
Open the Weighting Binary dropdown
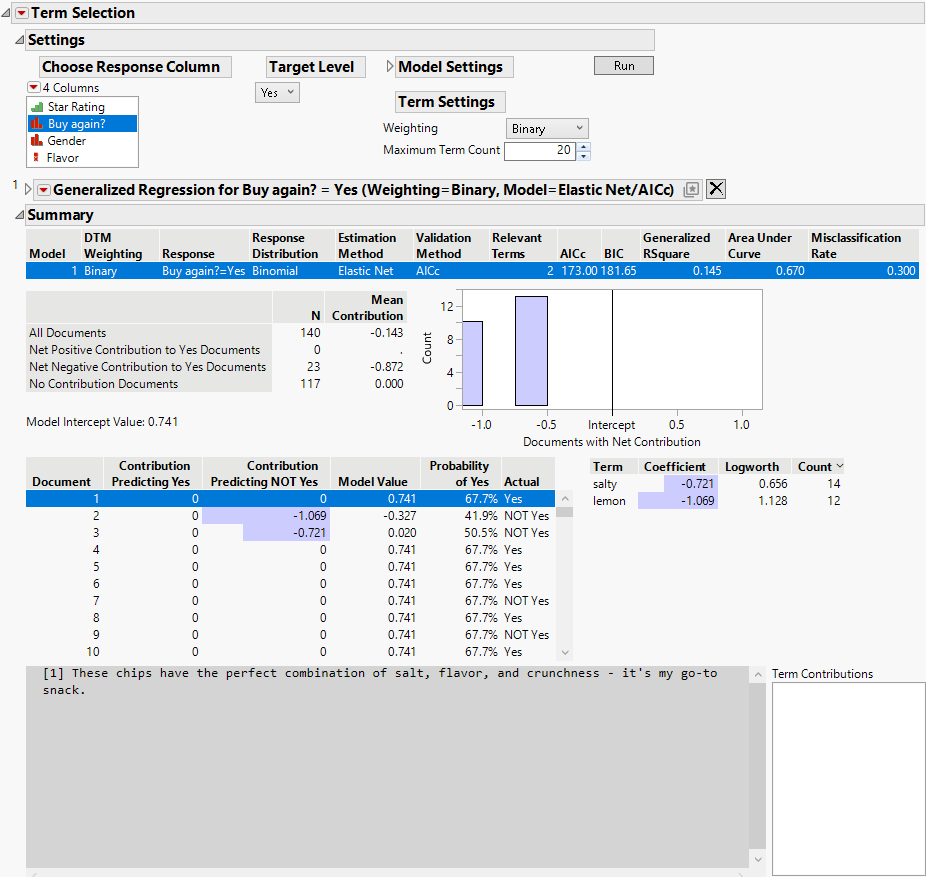point(546,128)
